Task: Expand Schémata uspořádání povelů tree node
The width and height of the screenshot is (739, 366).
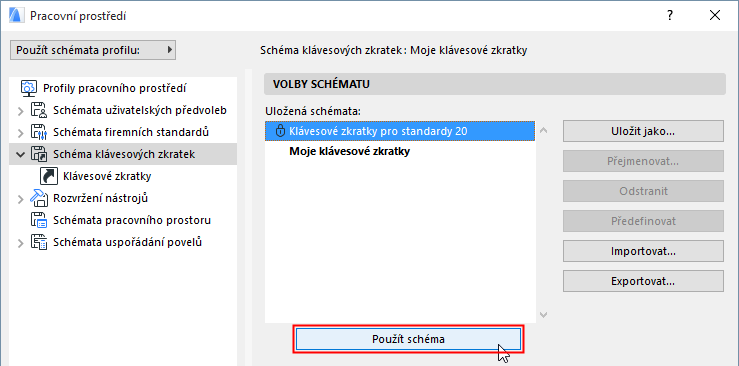Action: pyautogui.click(x=20, y=243)
